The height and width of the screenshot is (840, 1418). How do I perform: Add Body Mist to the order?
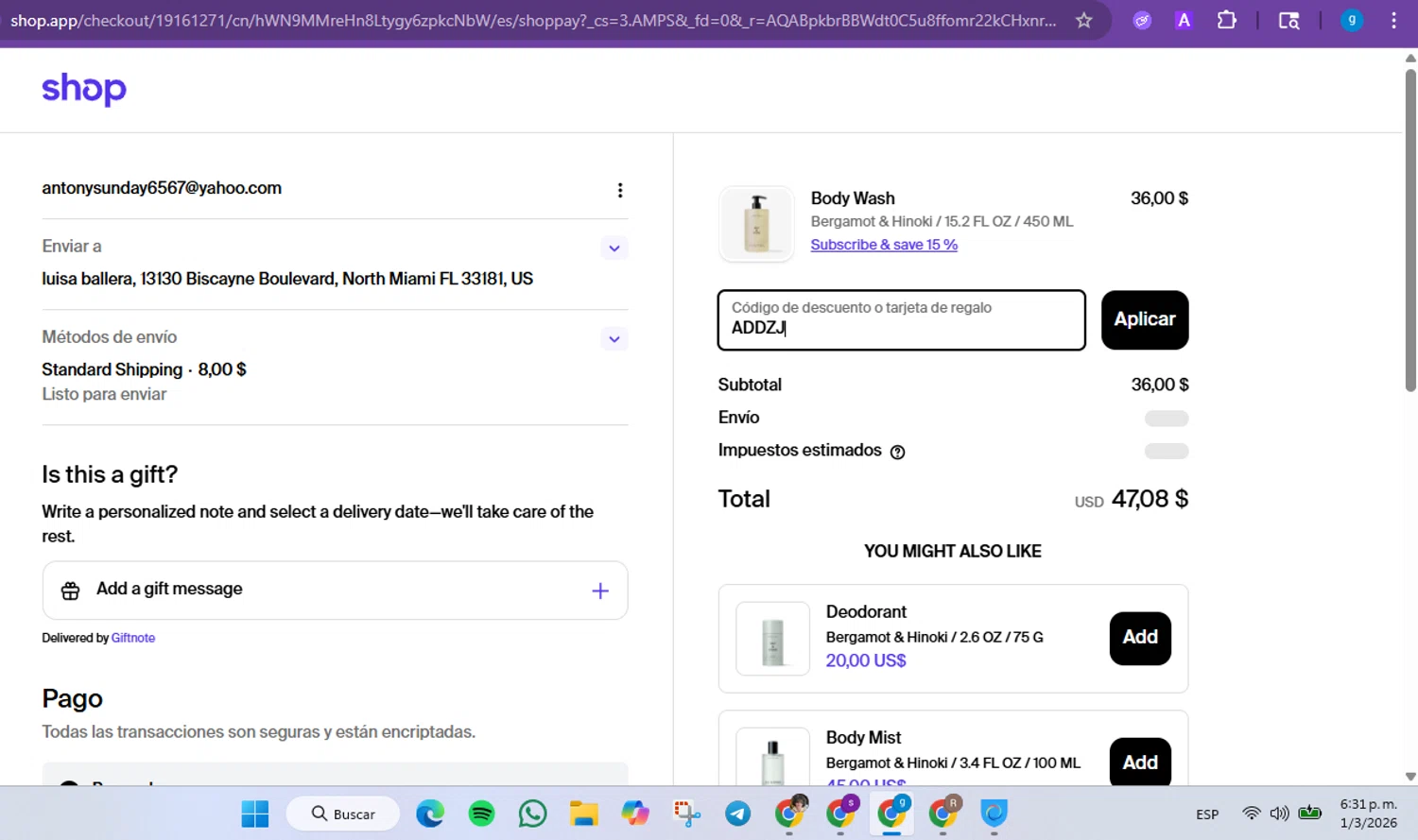[1140, 762]
